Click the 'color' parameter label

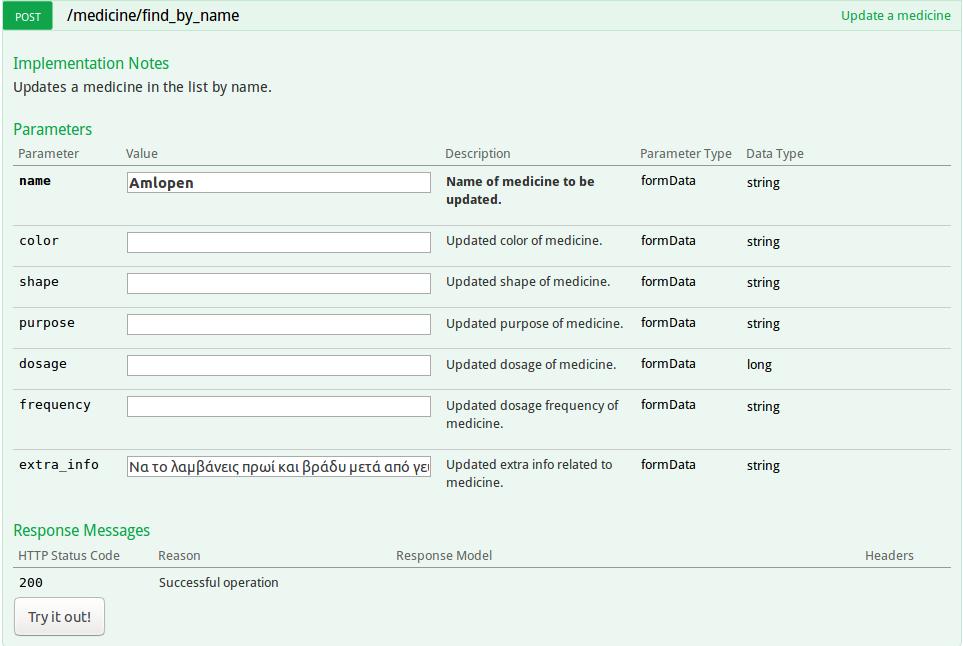pyautogui.click(x=39, y=240)
